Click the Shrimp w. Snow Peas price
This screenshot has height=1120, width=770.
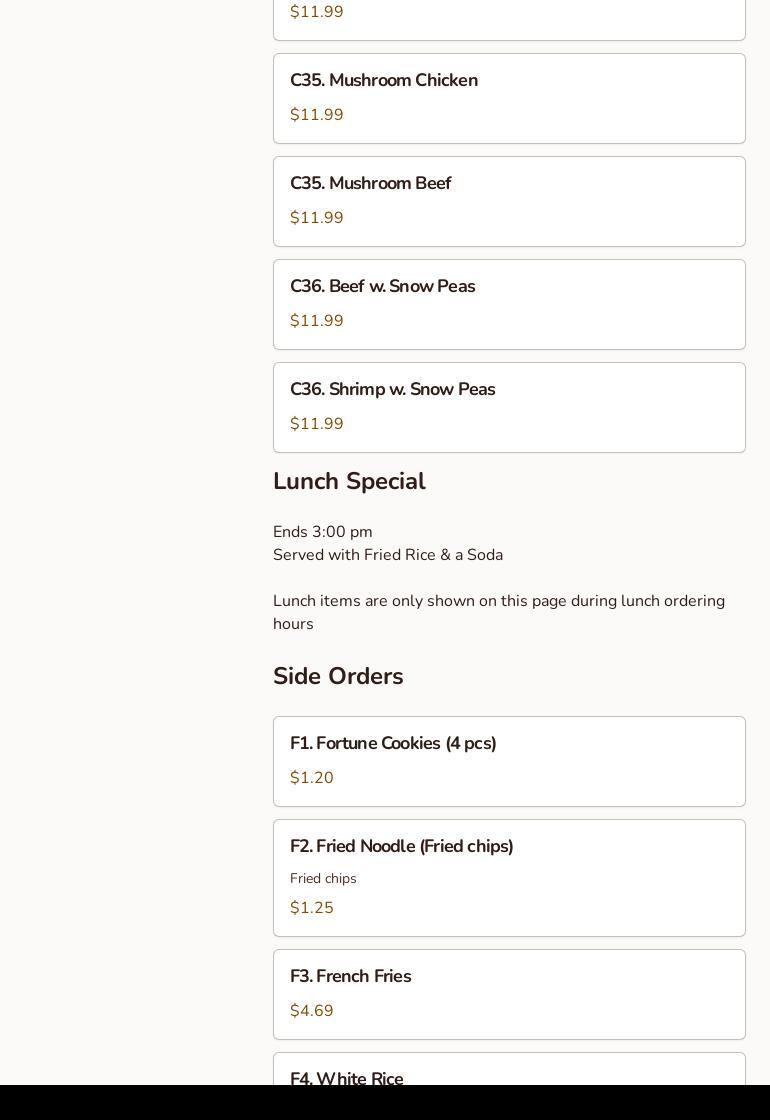pos(317,424)
